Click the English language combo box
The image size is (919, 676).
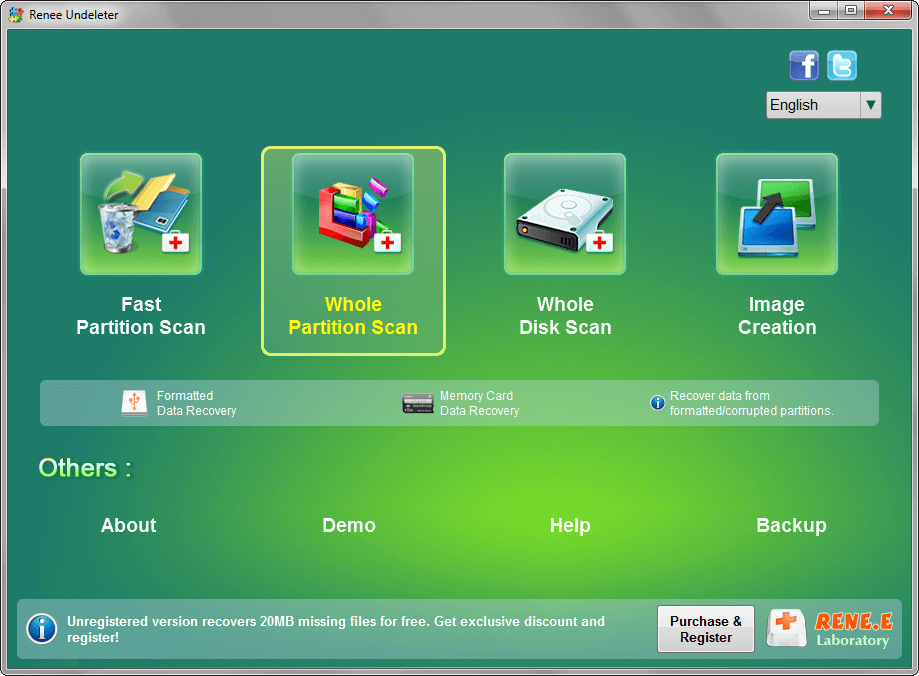[812, 105]
